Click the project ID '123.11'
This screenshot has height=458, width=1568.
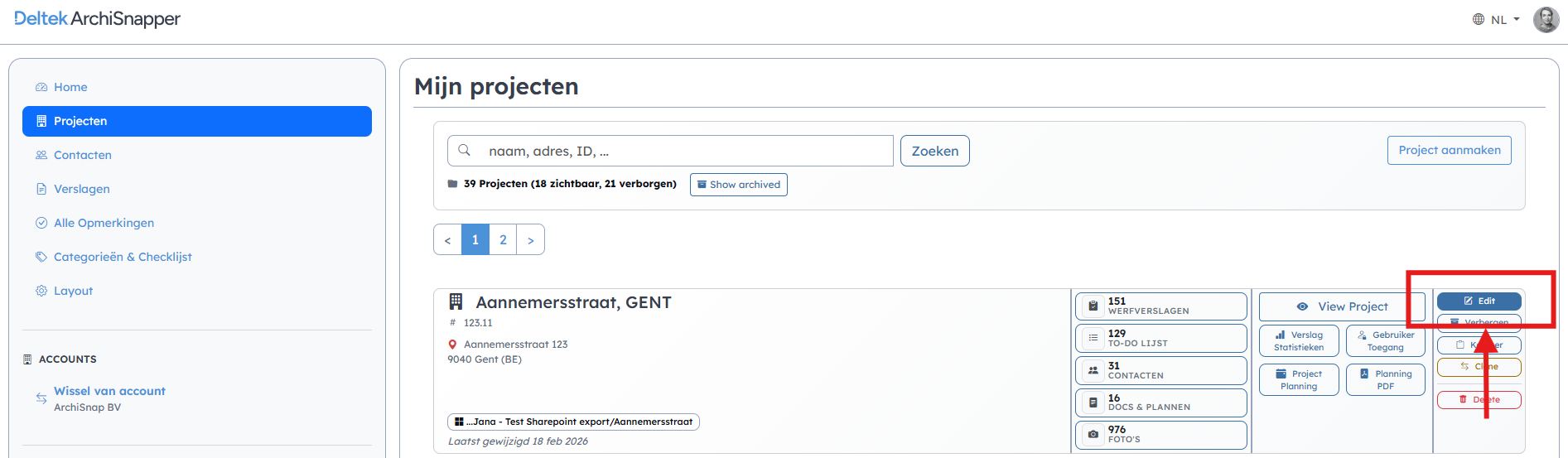coord(478,323)
